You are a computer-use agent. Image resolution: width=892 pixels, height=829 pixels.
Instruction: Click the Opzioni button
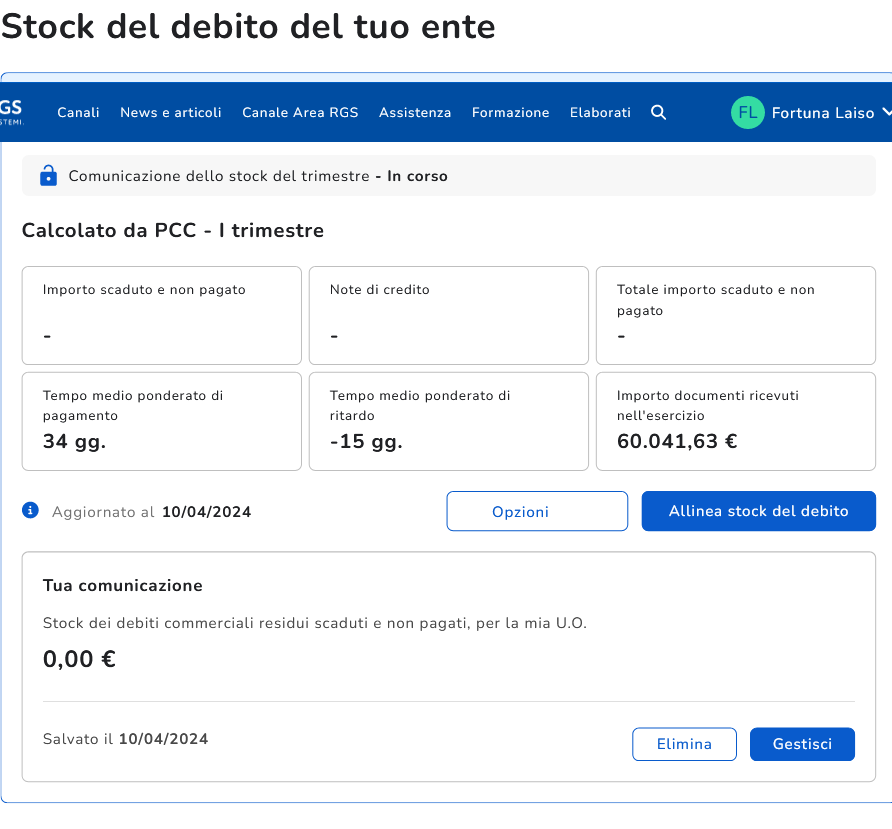[537, 511]
